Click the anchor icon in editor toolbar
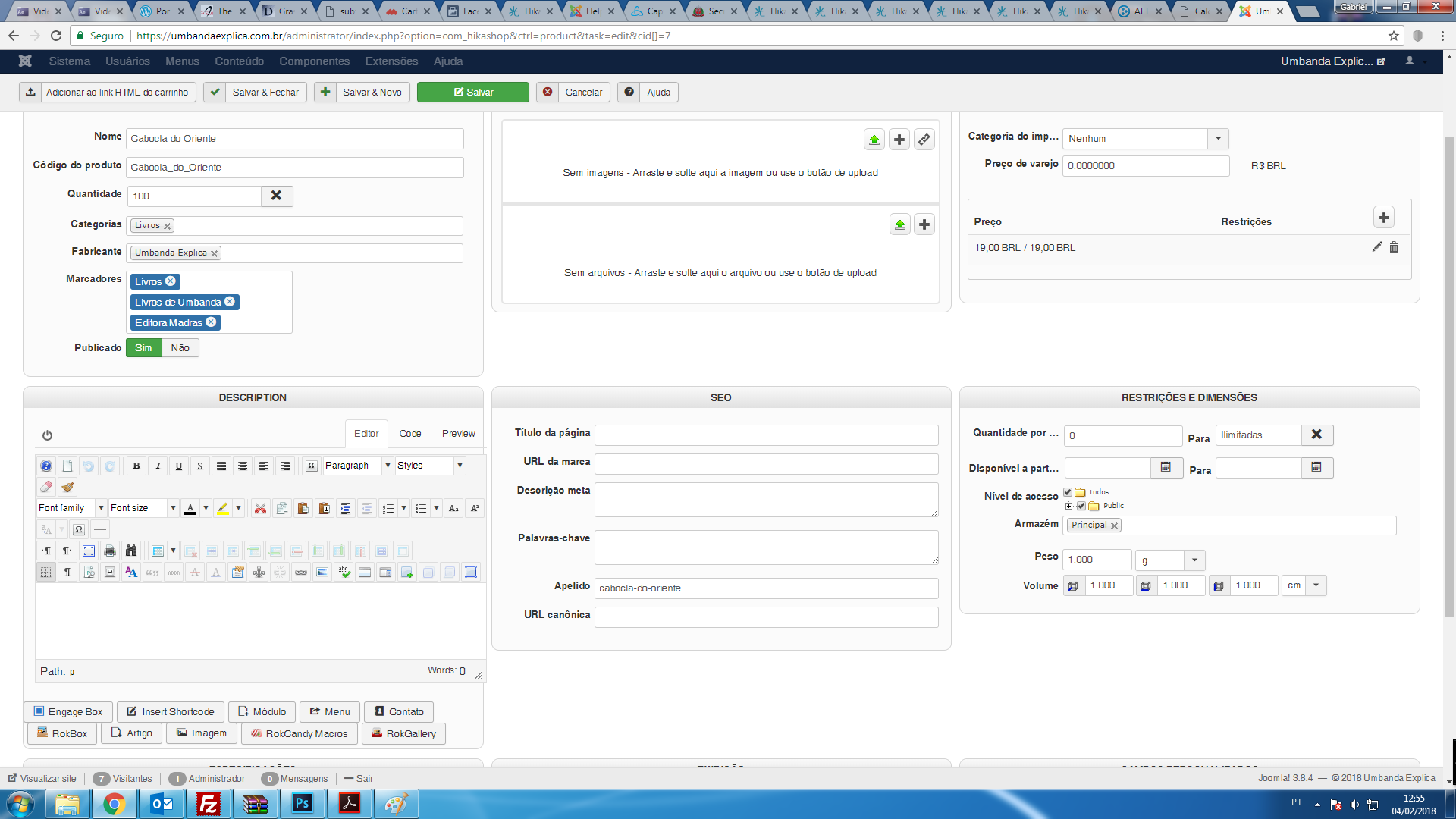 click(259, 572)
